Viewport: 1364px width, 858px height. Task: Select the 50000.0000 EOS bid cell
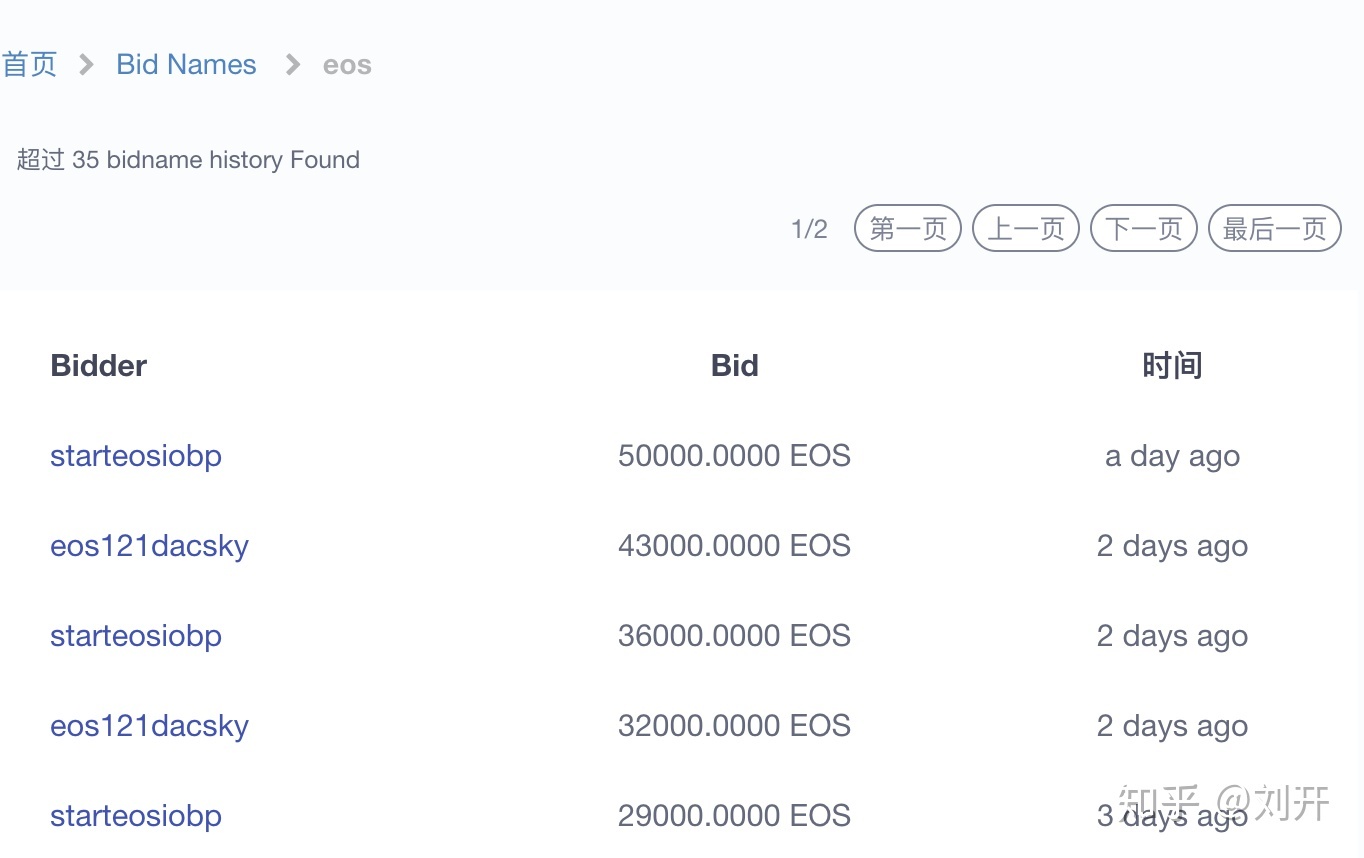coord(734,456)
